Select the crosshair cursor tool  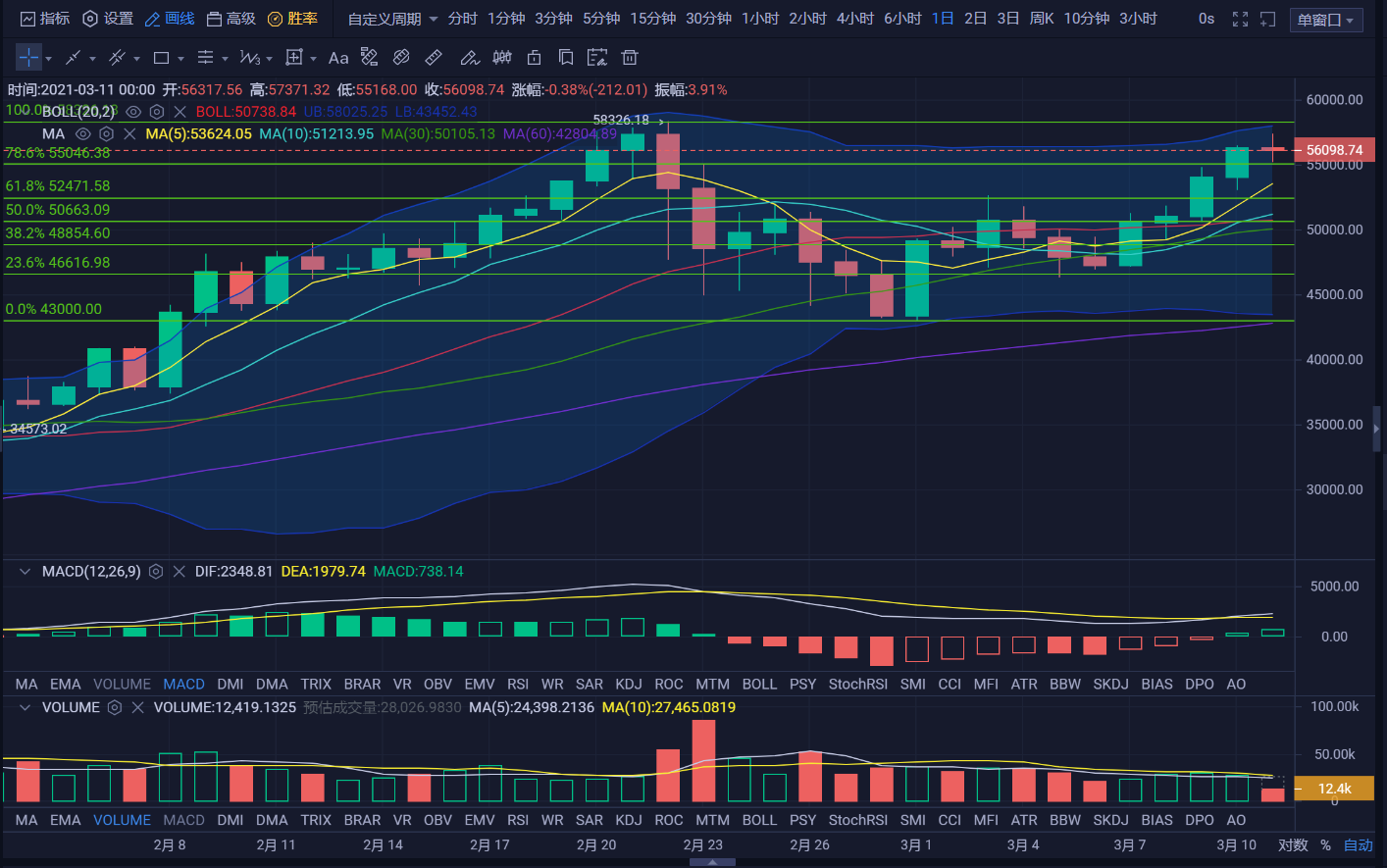pos(28,58)
